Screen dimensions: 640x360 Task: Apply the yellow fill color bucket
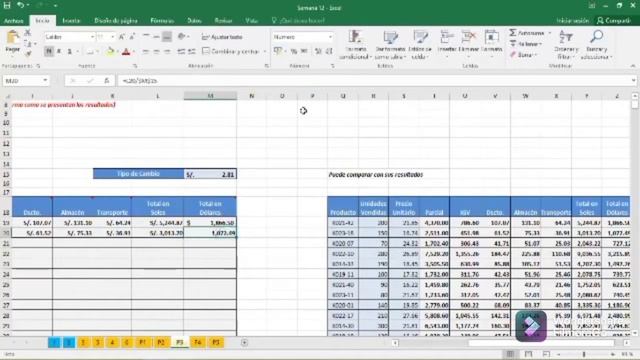click(x=110, y=51)
